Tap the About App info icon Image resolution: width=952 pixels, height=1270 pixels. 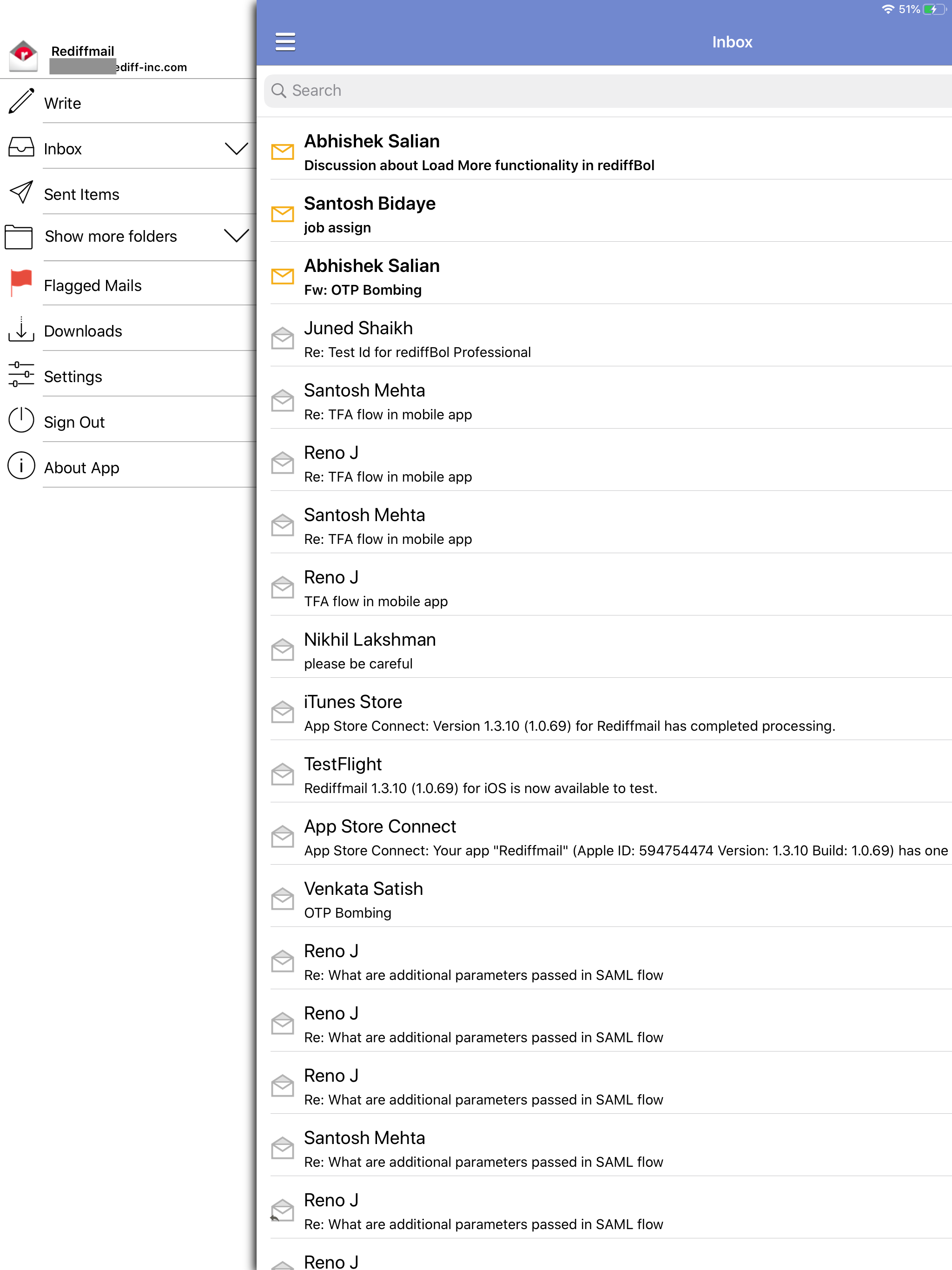[x=21, y=466]
